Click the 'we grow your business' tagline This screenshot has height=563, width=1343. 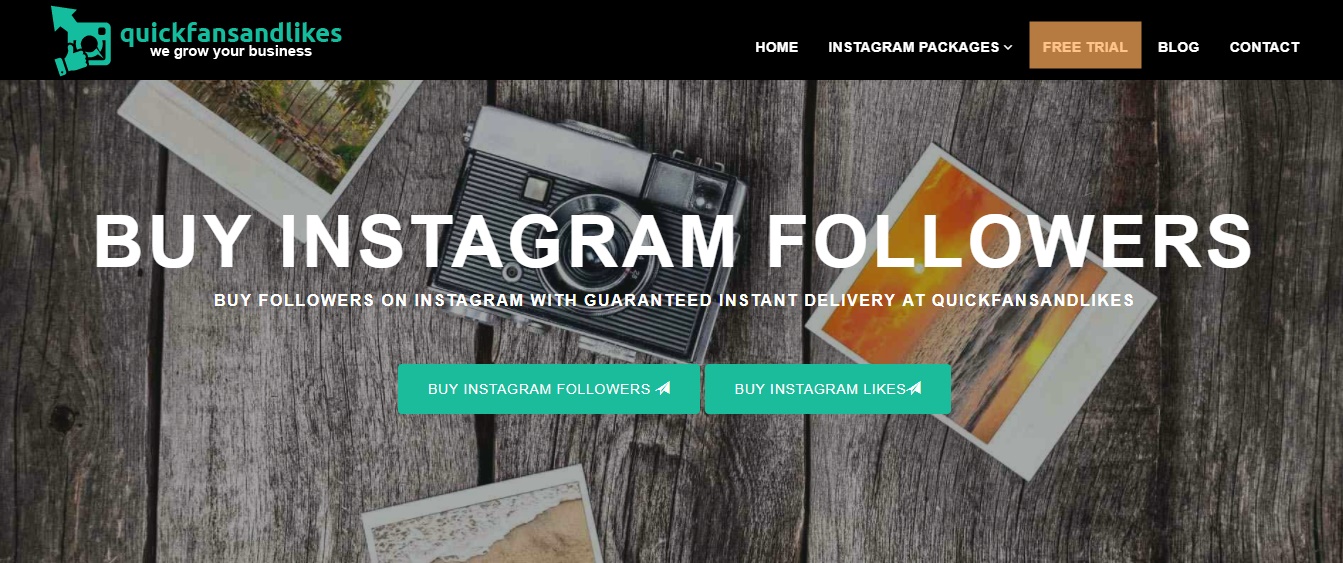(231, 51)
